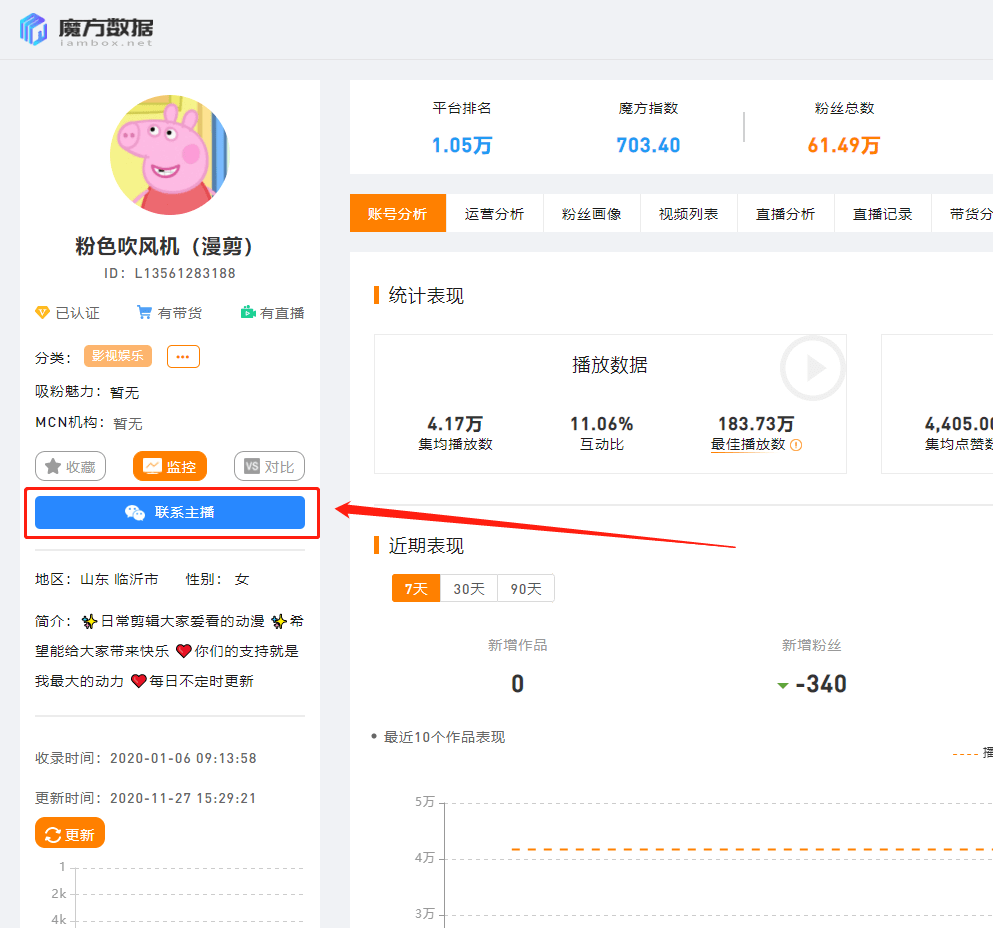The image size is (993, 928).
Task: Click the 魔方数据 logo icon
Action: pos(31,29)
